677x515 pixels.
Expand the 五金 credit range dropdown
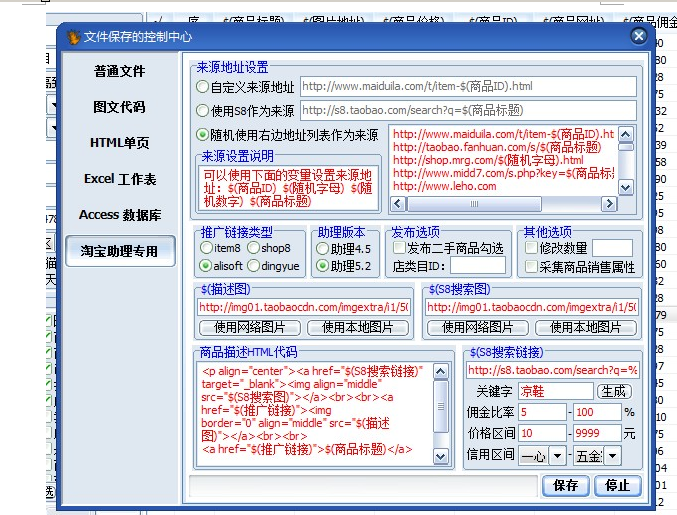[x=612, y=455]
